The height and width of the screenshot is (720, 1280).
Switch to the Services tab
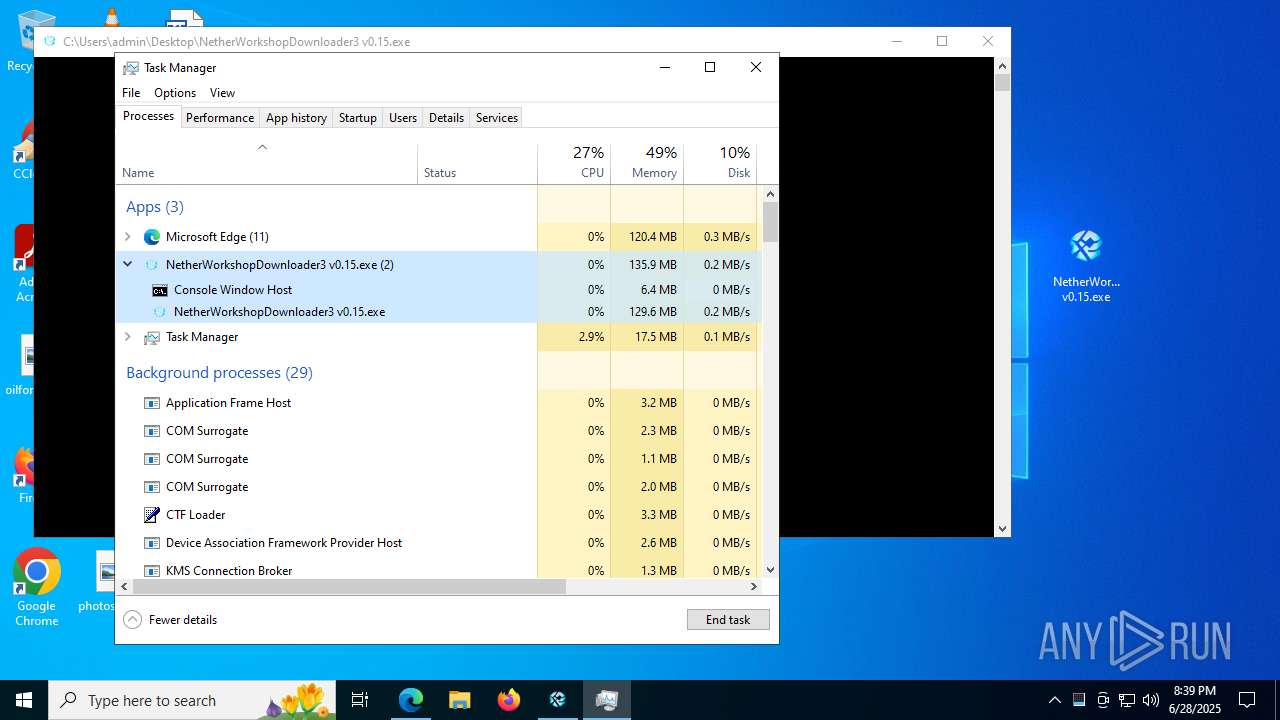pos(497,118)
